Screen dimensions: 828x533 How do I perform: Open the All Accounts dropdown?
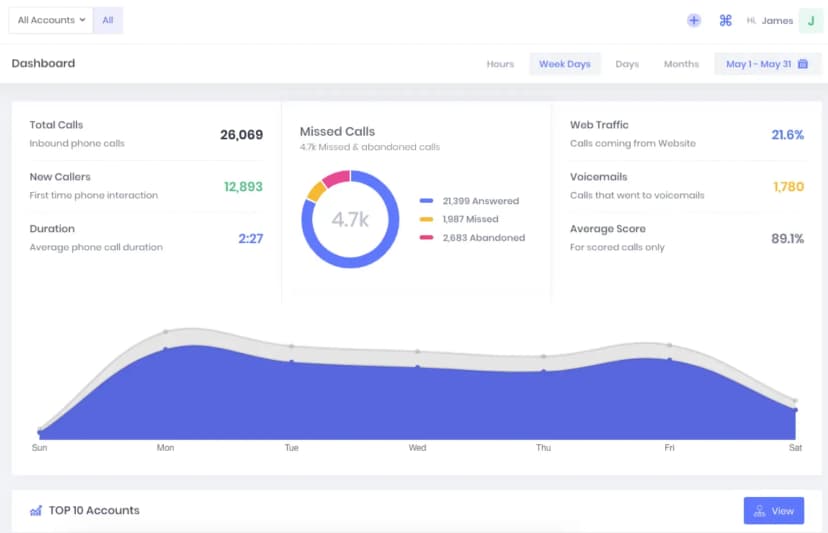51,20
